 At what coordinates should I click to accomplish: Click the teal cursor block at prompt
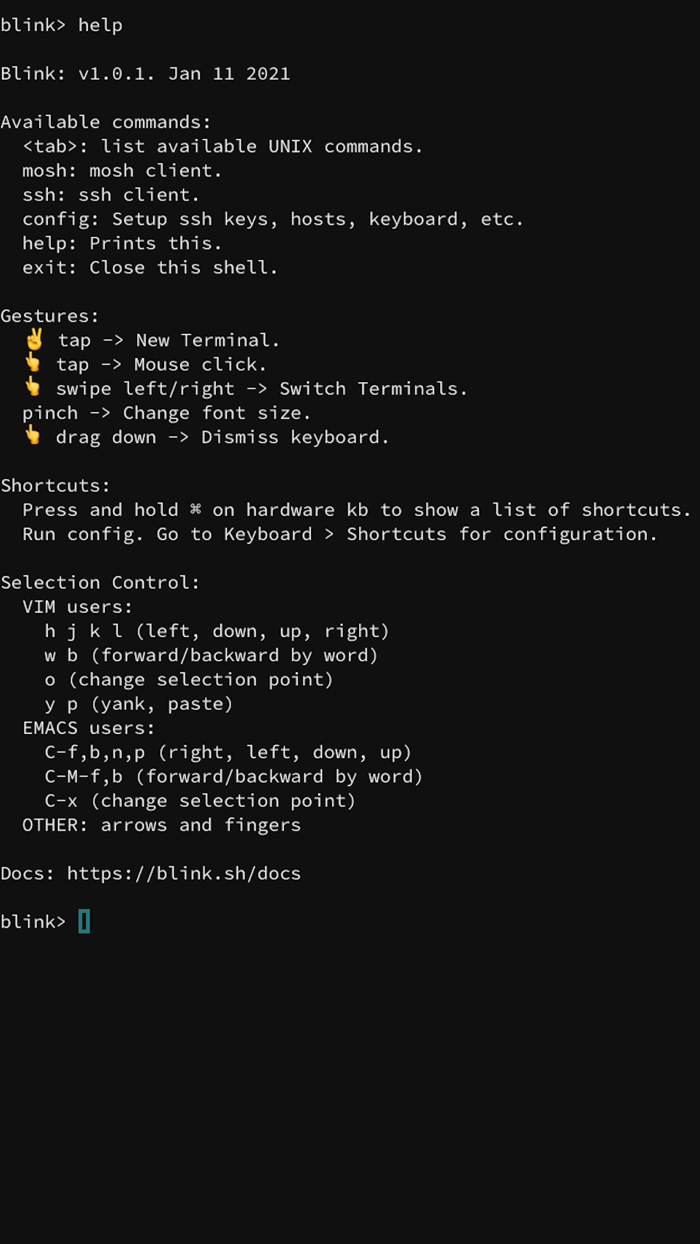(x=84, y=921)
